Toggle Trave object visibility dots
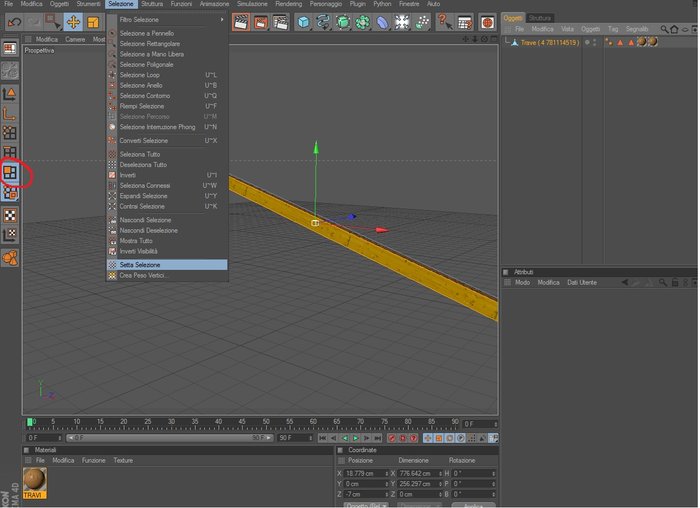The image size is (700, 508). (595, 42)
